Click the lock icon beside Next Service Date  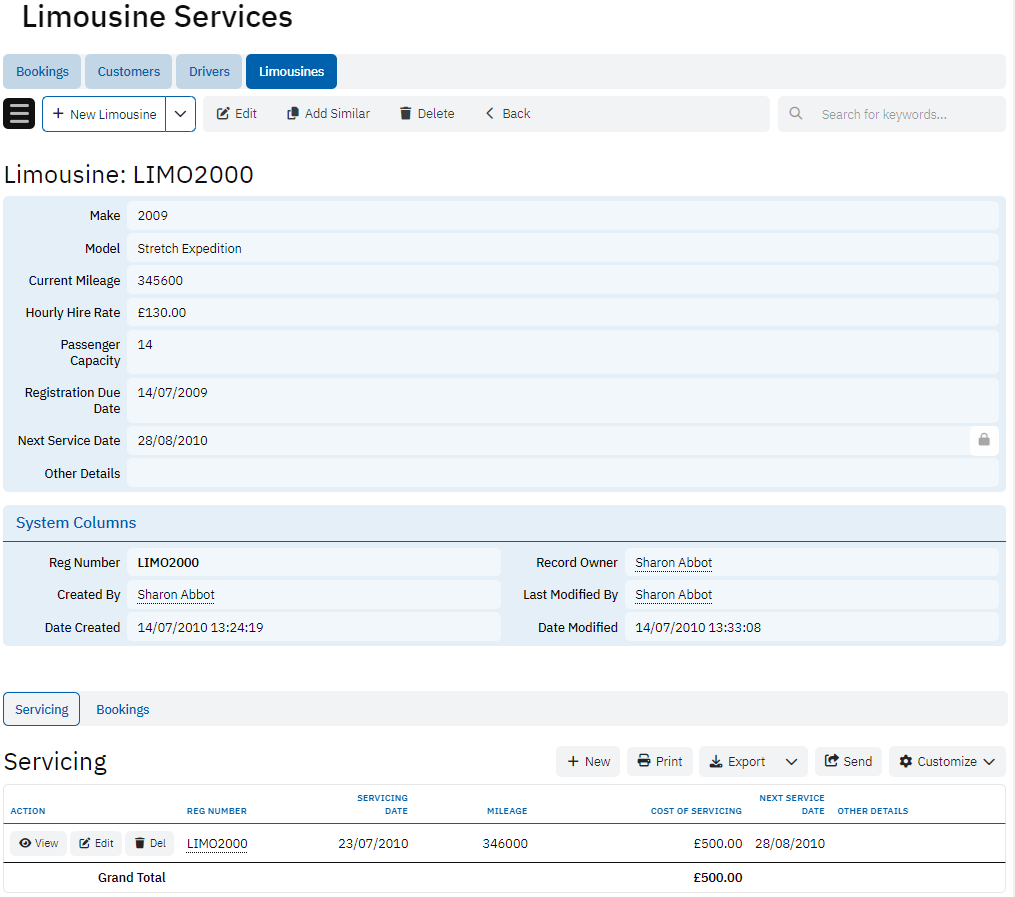(x=983, y=440)
